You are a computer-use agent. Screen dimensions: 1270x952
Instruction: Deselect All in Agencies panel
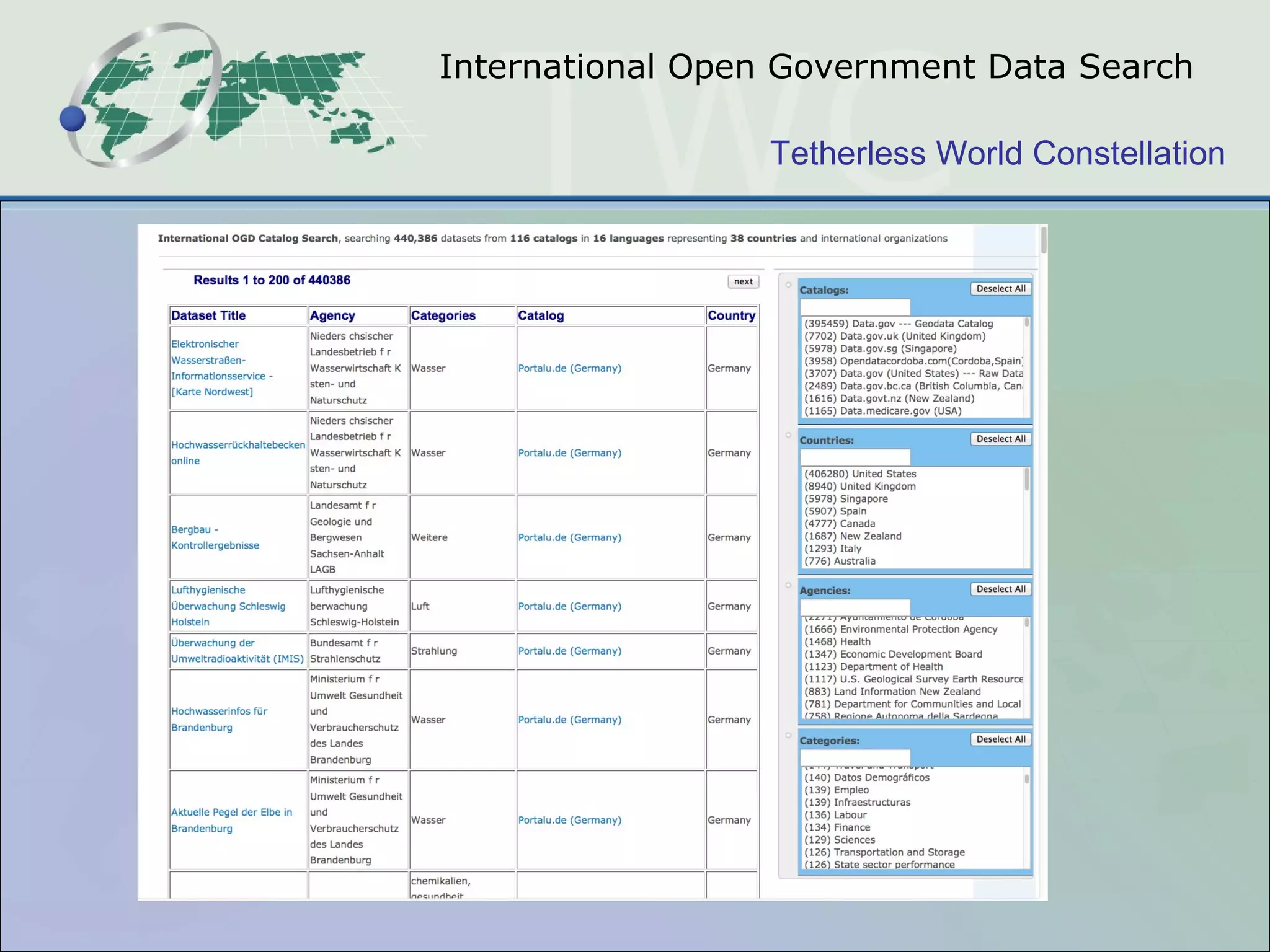(x=1000, y=589)
